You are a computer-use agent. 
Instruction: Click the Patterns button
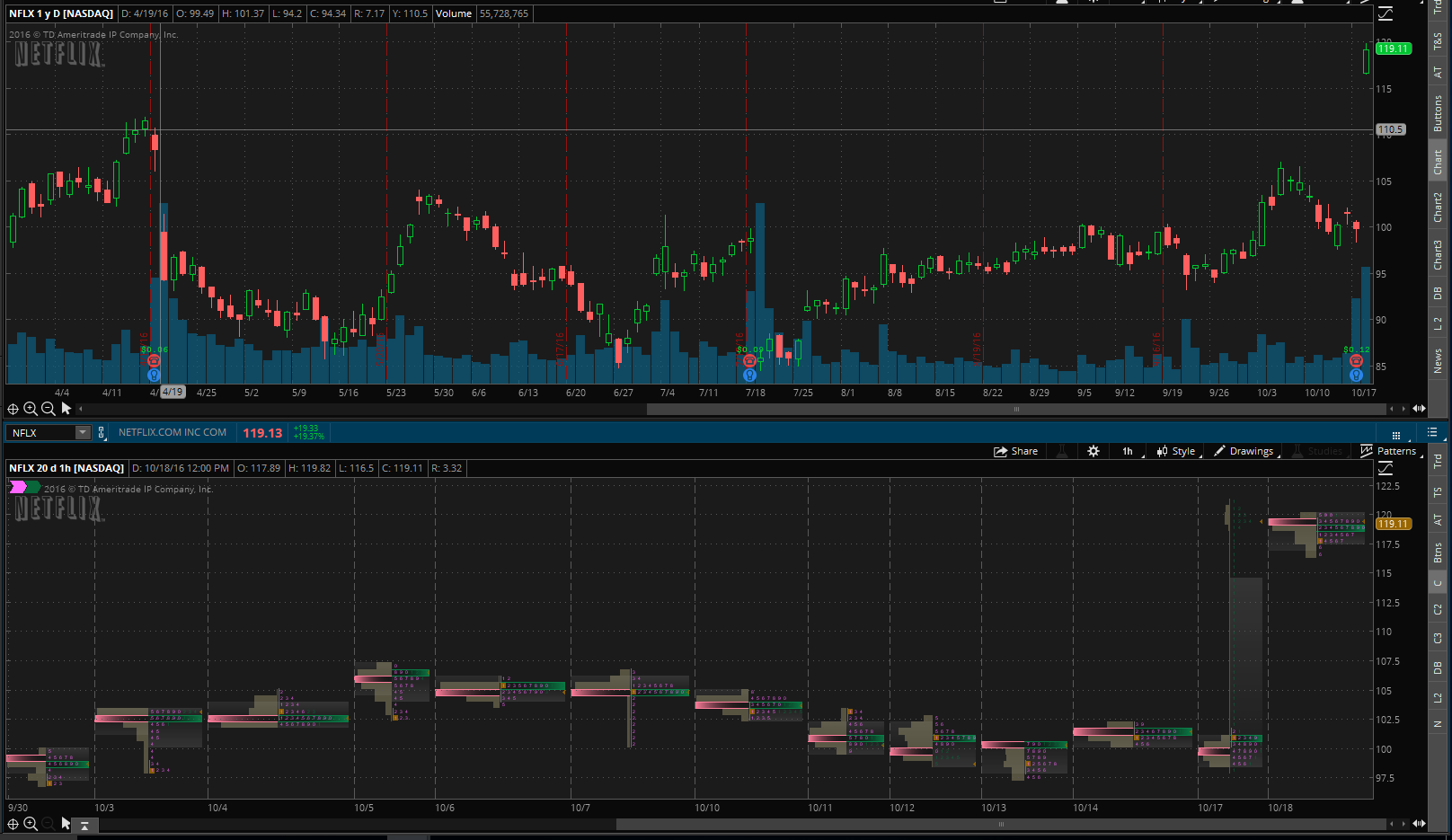click(1389, 451)
